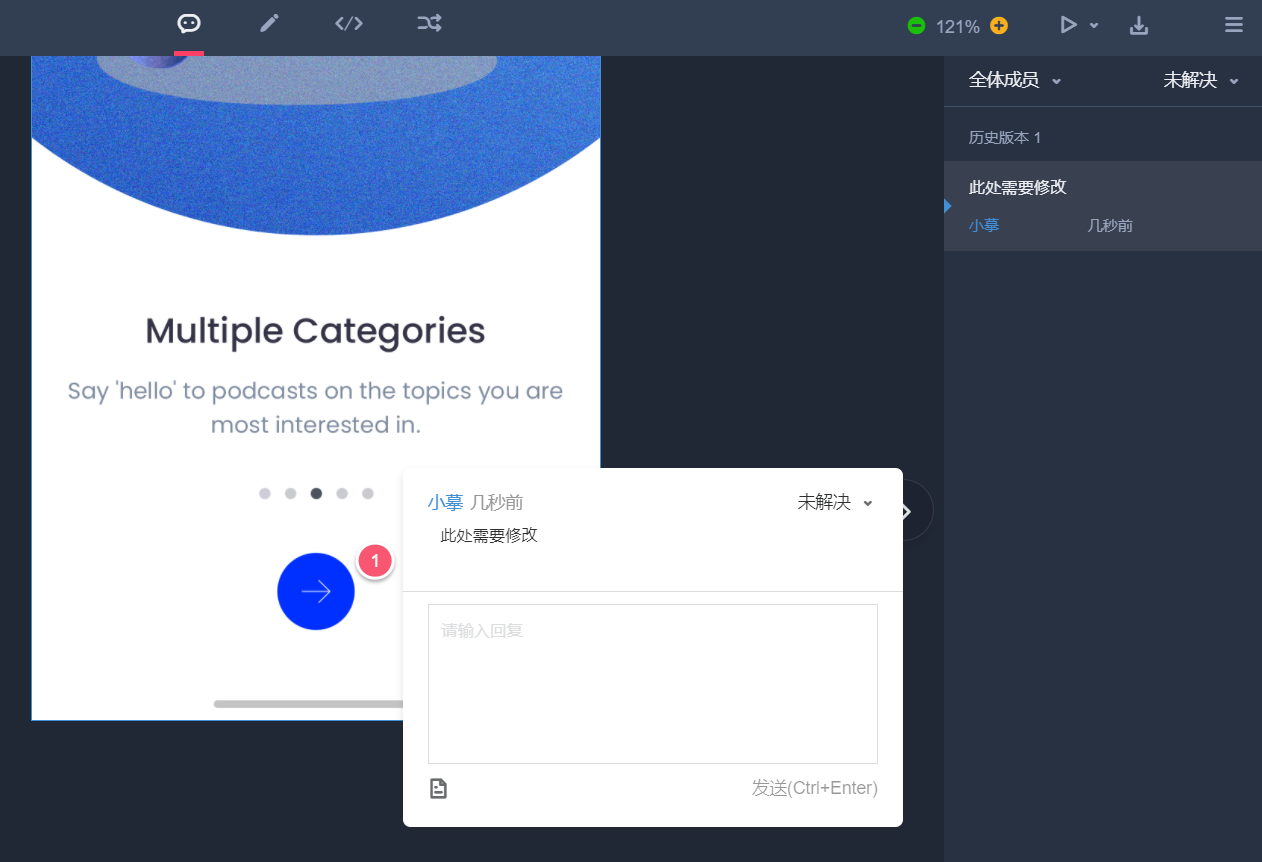This screenshot has height=862, width=1262.
Task: Open the hamburger menu icon
Action: click(1234, 25)
